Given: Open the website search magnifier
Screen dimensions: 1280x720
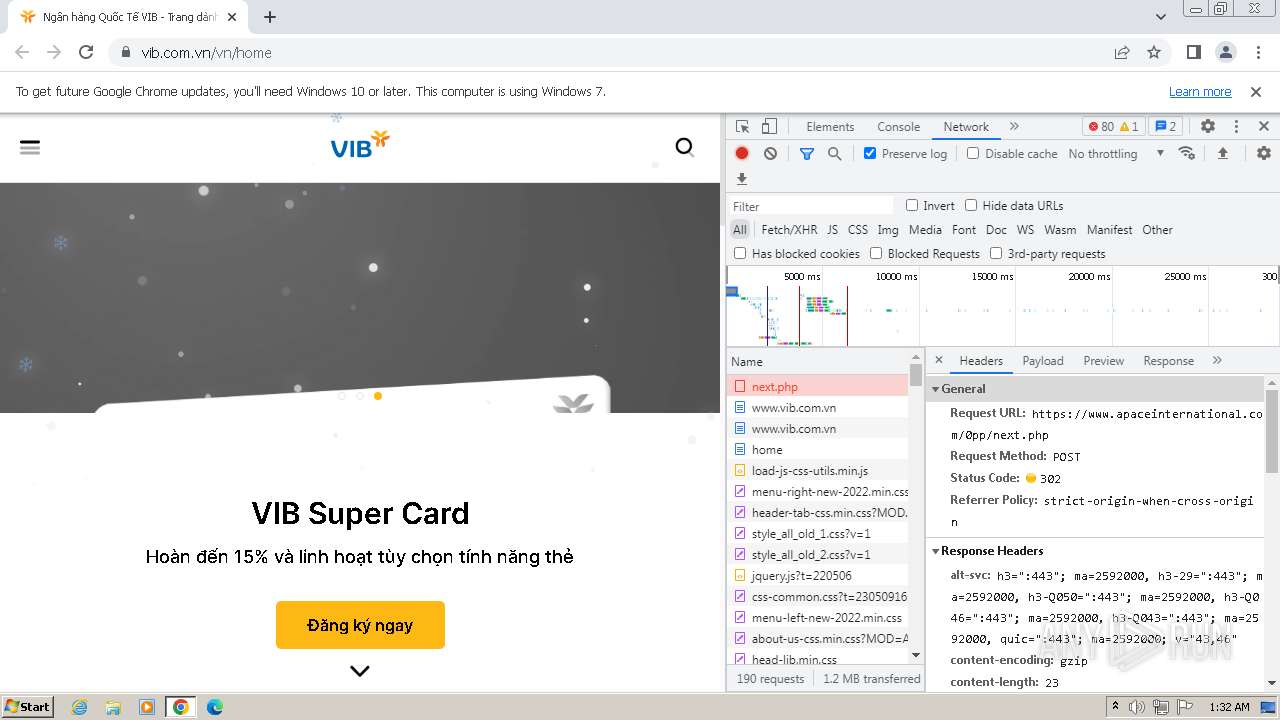Looking at the screenshot, I should pyautogui.click(x=685, y=147).
